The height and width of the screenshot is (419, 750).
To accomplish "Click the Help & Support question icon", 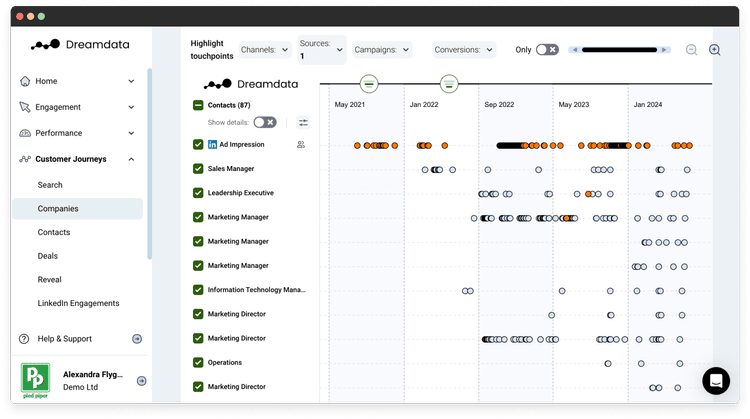I will 24,339.
